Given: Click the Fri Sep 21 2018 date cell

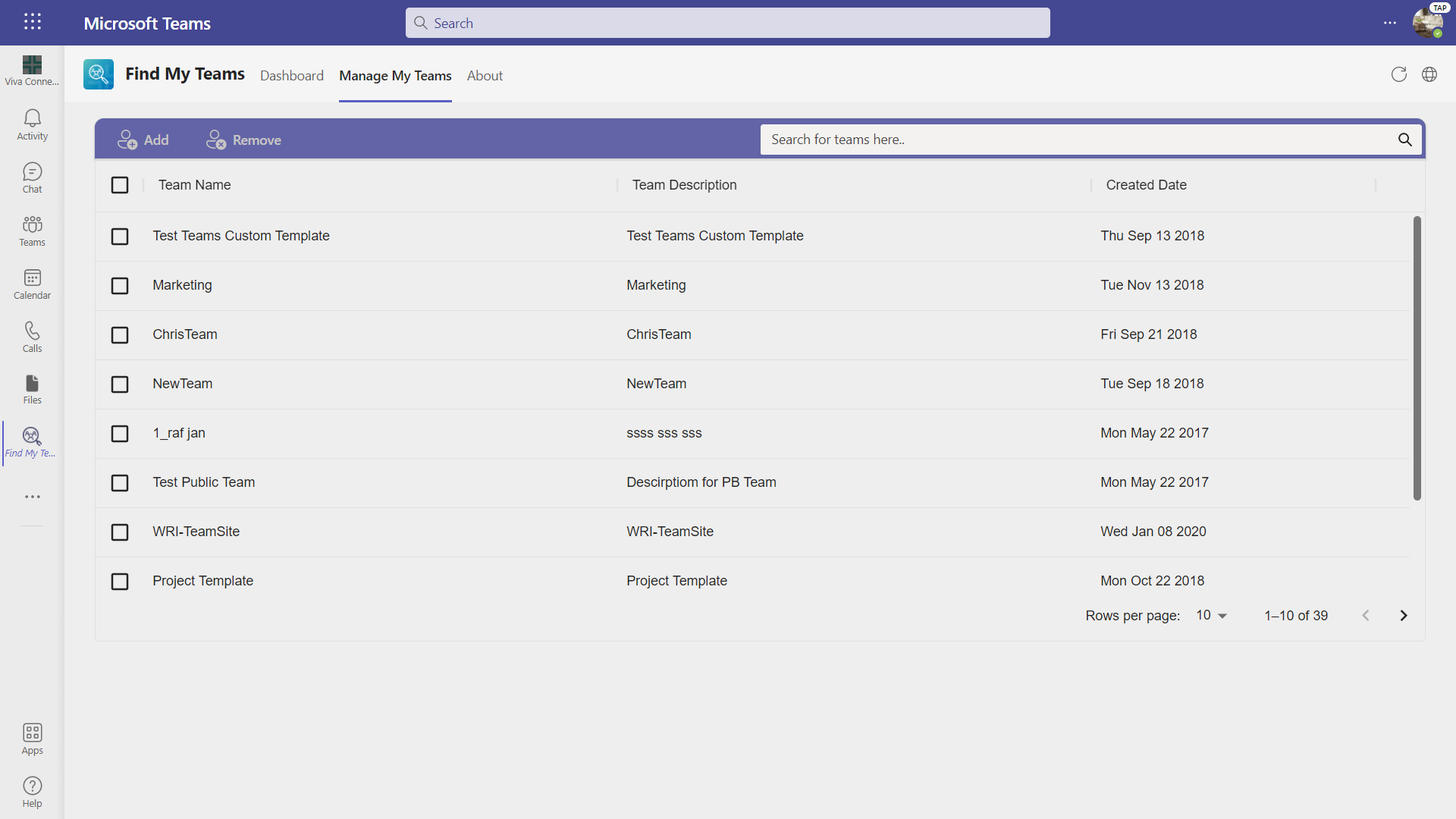Looking at the screenshot, I should (1149, 334).
